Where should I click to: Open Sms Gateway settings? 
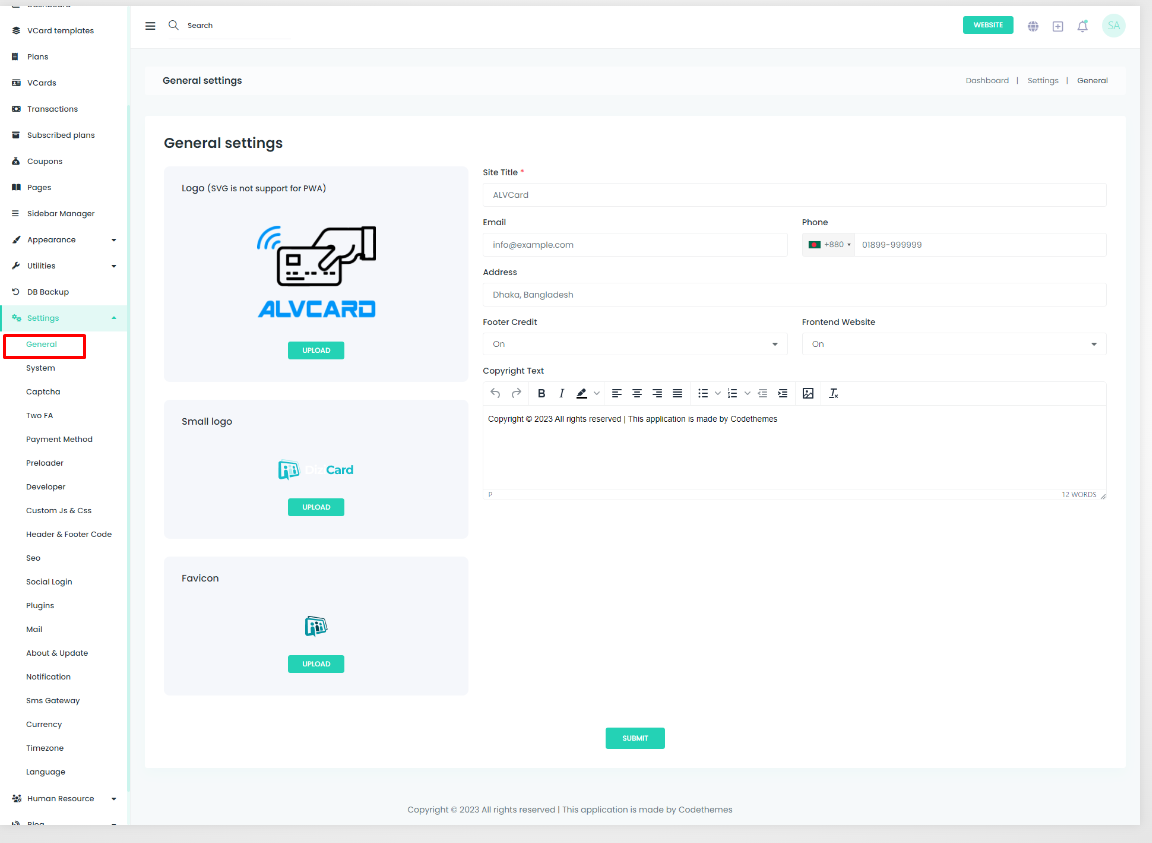pyautogui.click(x=53, y=700)
